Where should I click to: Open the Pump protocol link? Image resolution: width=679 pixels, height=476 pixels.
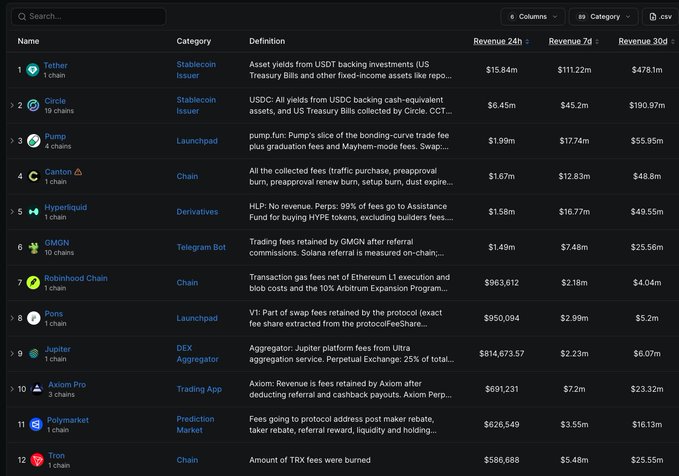(x=55, y=136)
